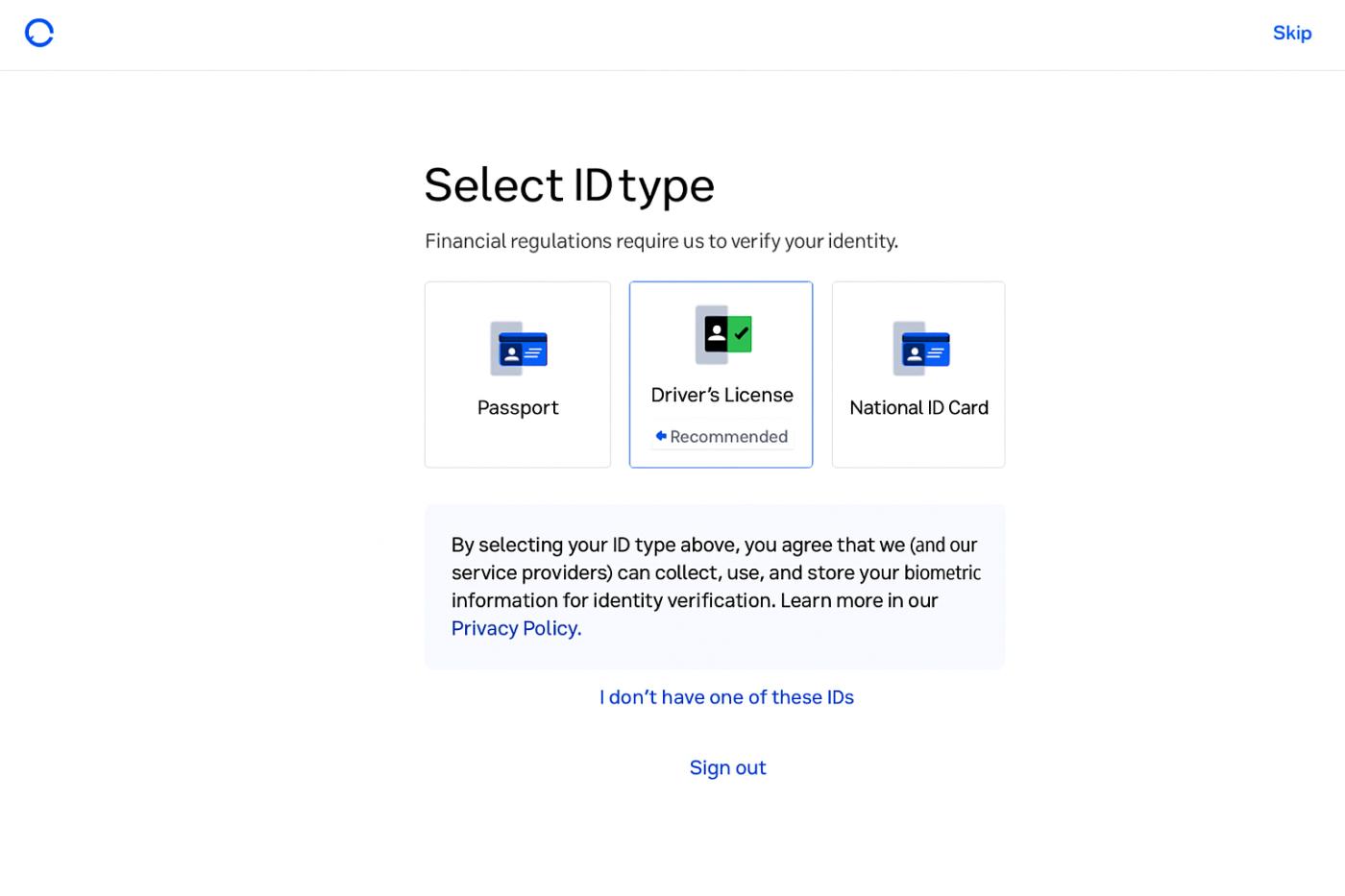The image size is (1345, 896).
Task: Click the biometric consent notice box
Action: 715,586
